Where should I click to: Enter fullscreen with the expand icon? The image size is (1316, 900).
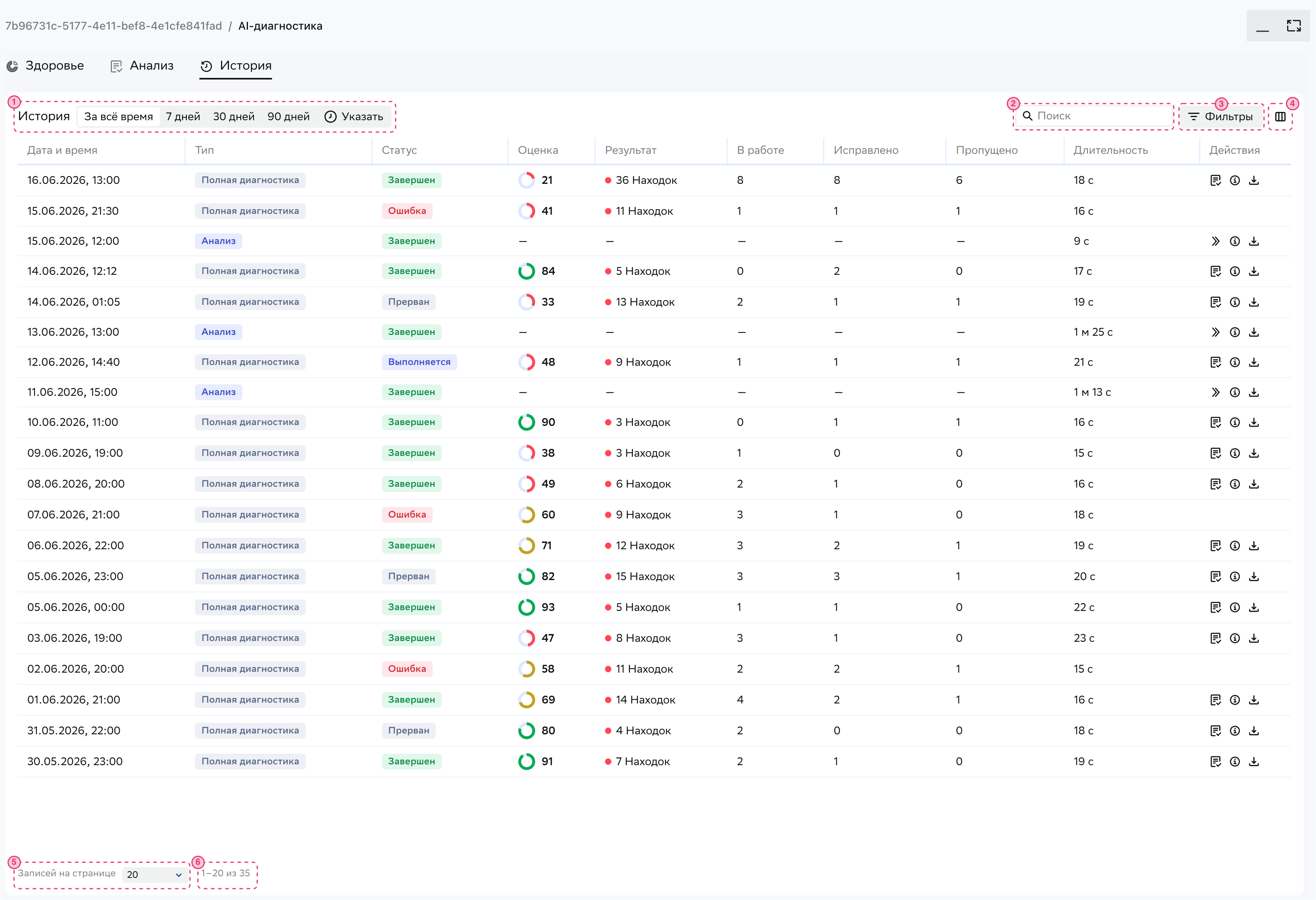point(1293,26)
